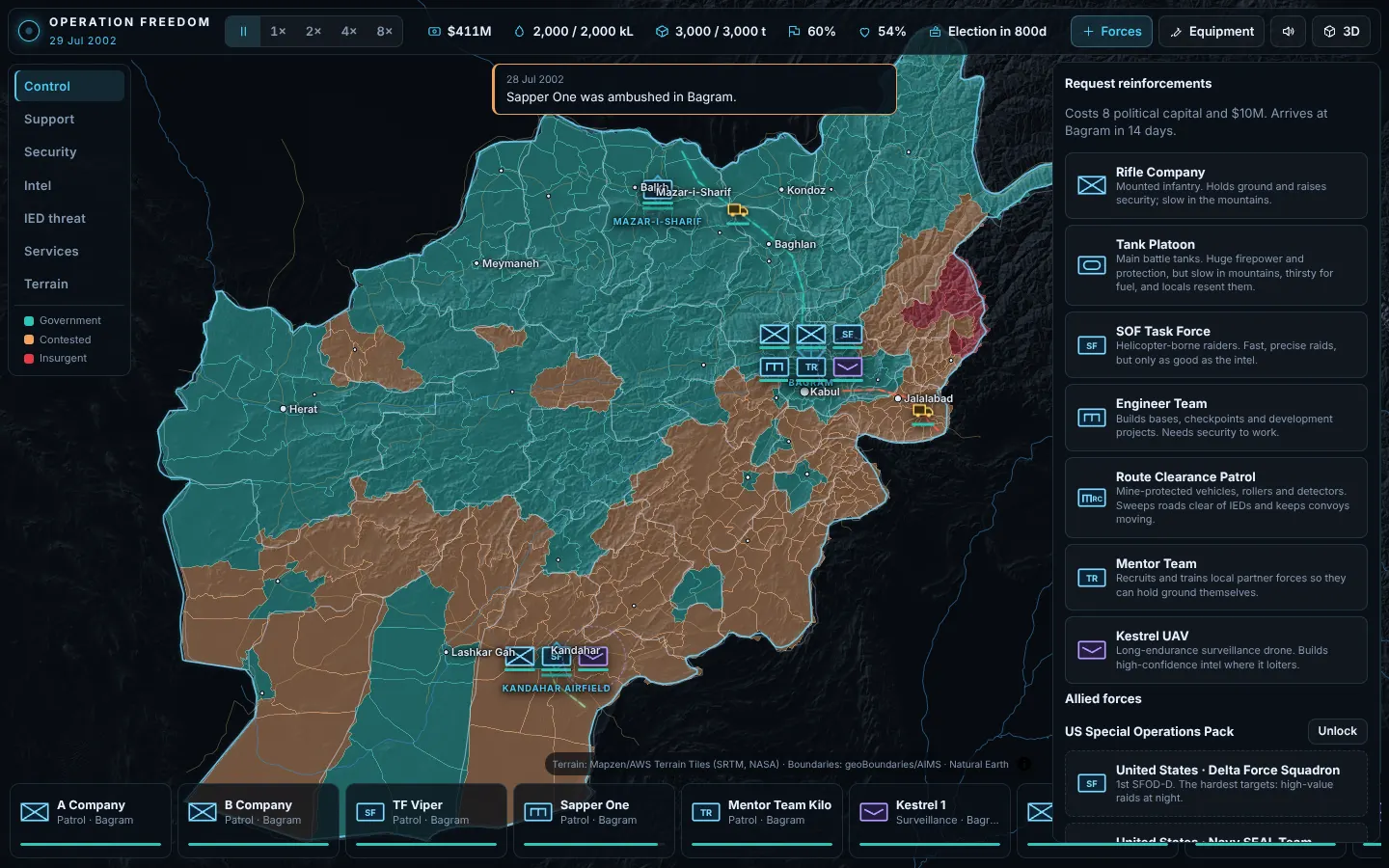
Task: Request an Engineer Team
Action: [1215, 418]
